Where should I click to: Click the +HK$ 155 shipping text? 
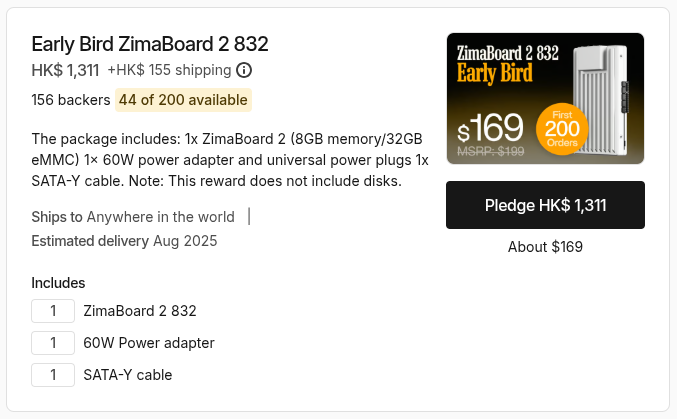point(168,70)
